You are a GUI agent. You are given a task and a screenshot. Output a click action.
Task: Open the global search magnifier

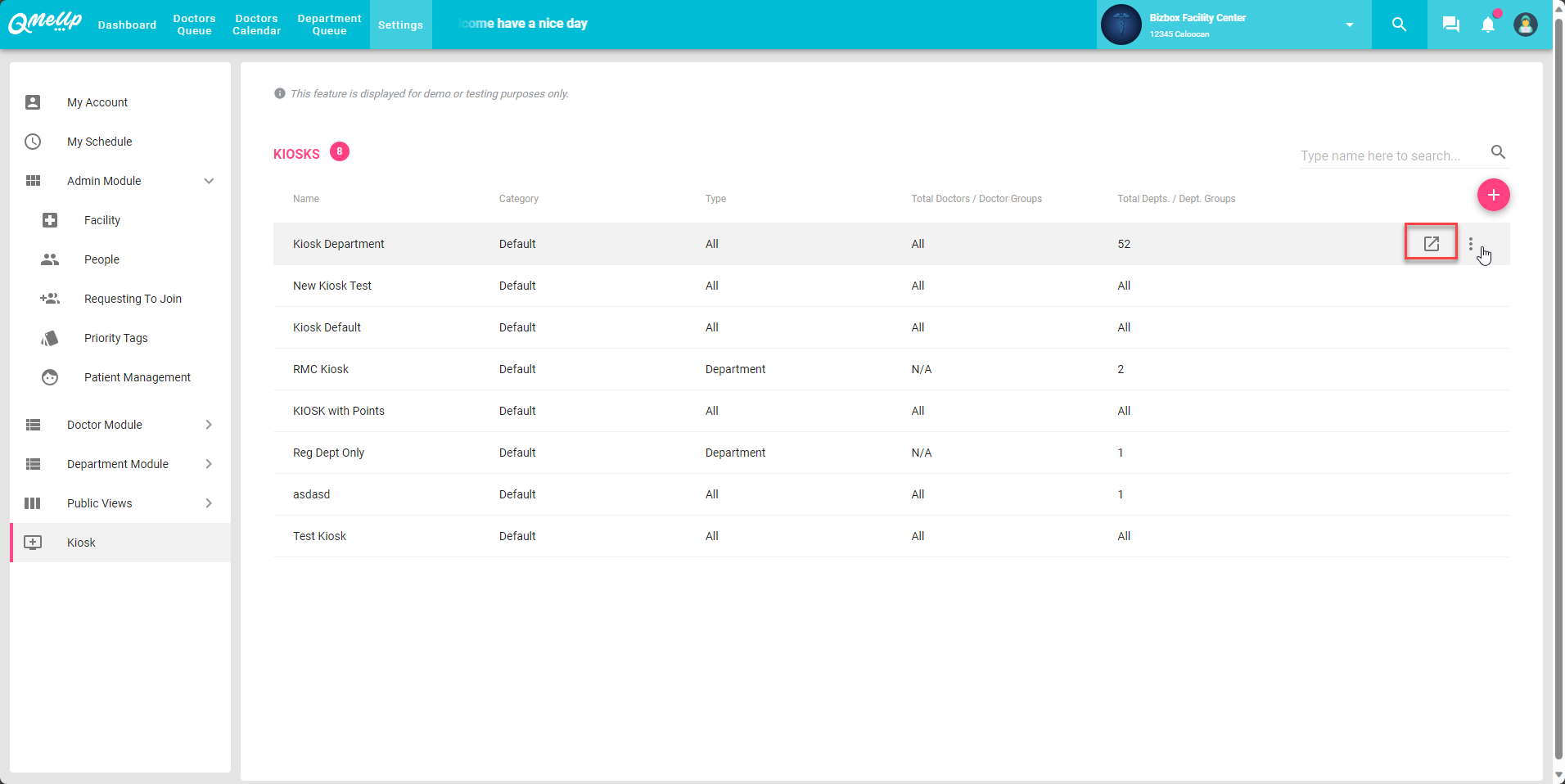click(x=1399, y=25)
